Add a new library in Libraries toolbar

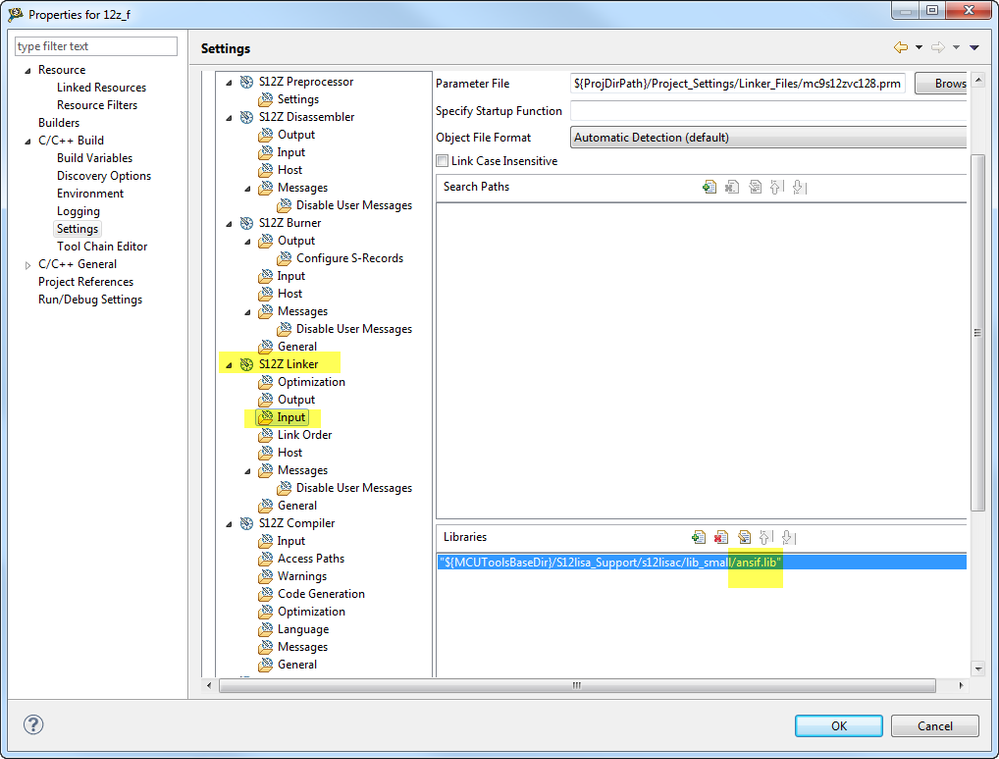click(x=698, y=537)
